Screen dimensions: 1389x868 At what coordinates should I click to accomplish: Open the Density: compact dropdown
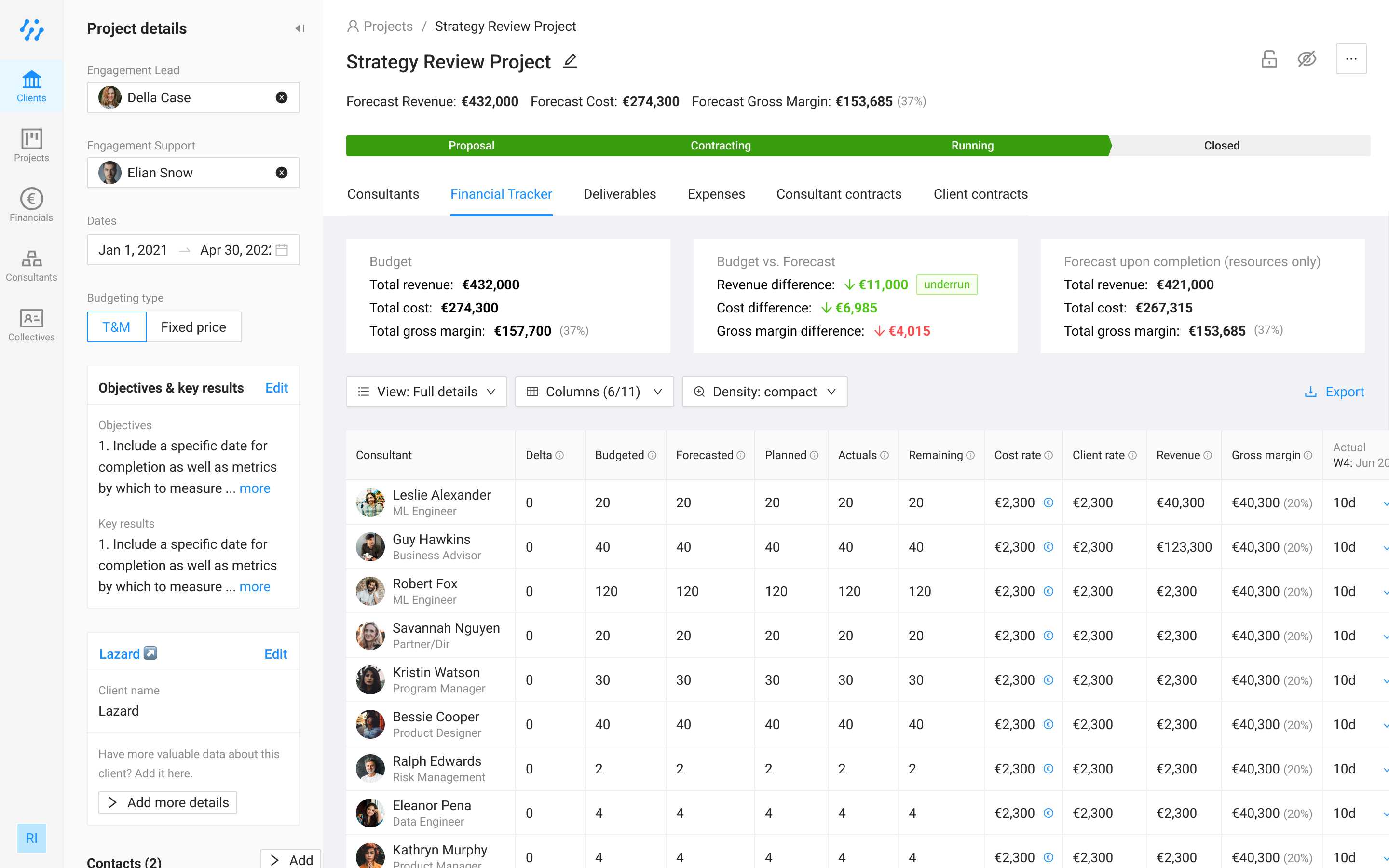point(764,392)
